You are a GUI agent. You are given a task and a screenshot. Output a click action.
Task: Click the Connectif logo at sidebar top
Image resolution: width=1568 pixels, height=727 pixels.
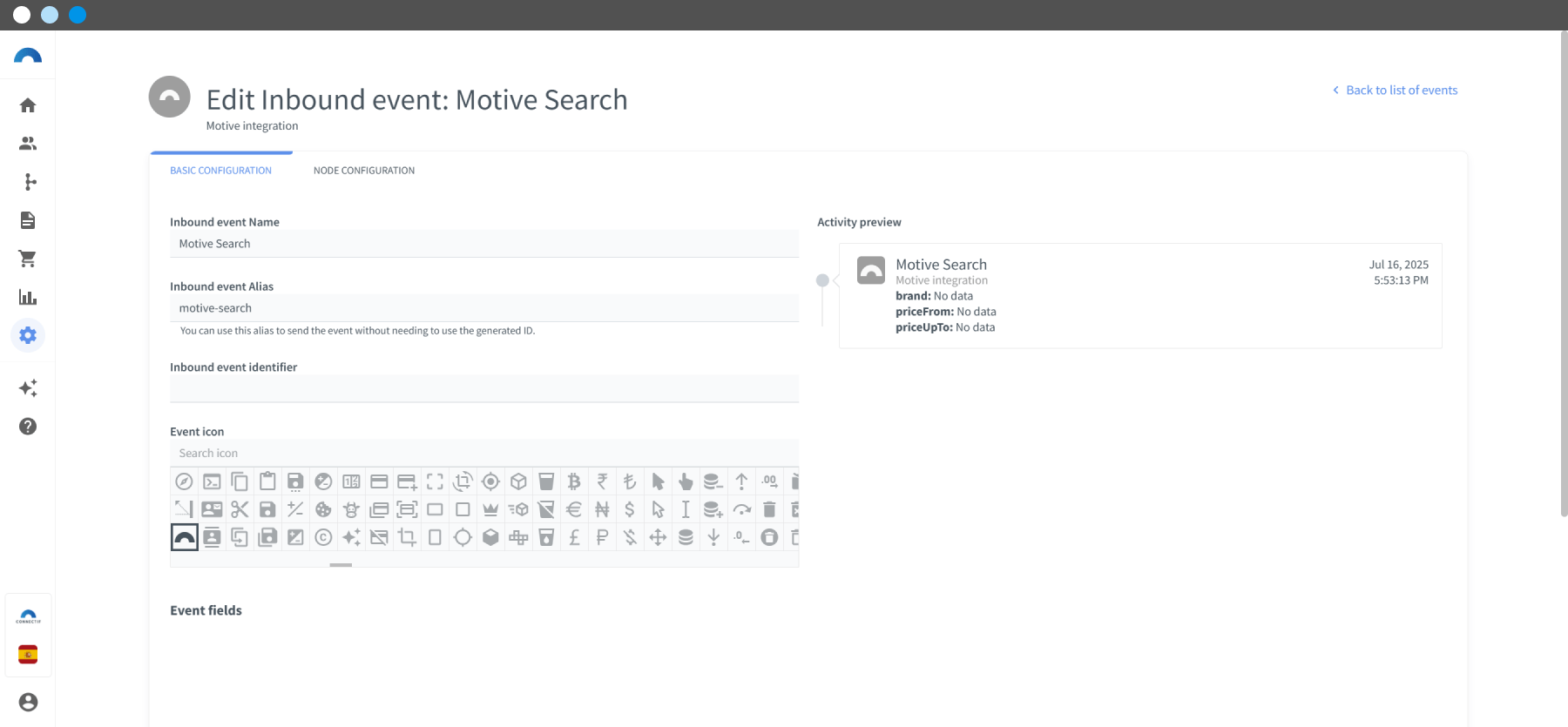[x=28, y=57]
